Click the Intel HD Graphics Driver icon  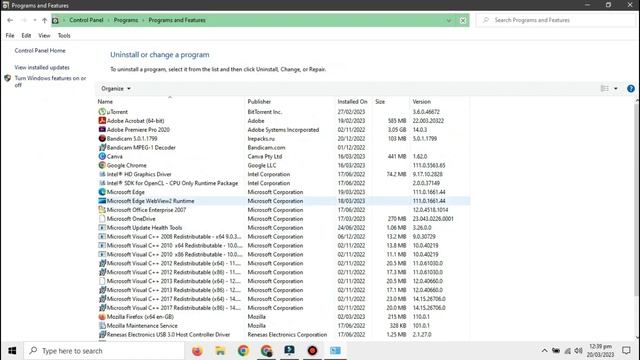click(x=102, y=174)
